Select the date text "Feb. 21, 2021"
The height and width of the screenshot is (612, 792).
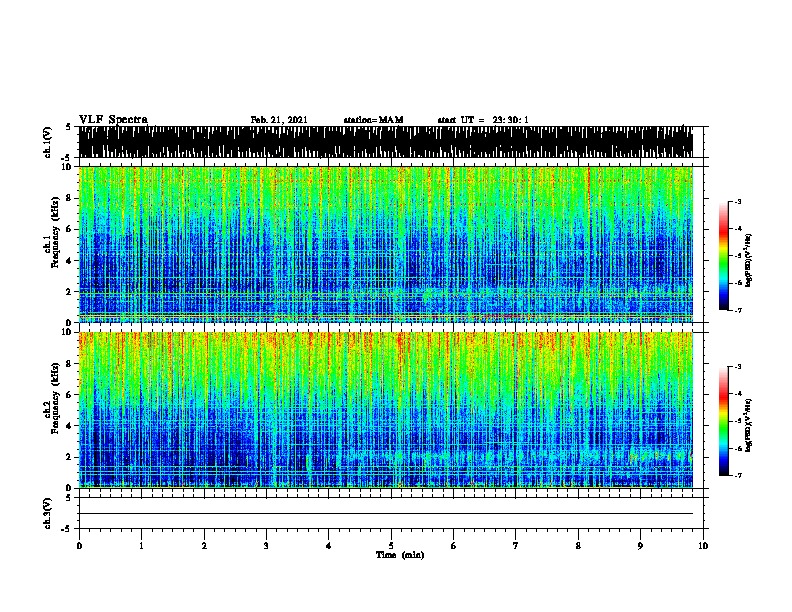(x=279, y=120)
